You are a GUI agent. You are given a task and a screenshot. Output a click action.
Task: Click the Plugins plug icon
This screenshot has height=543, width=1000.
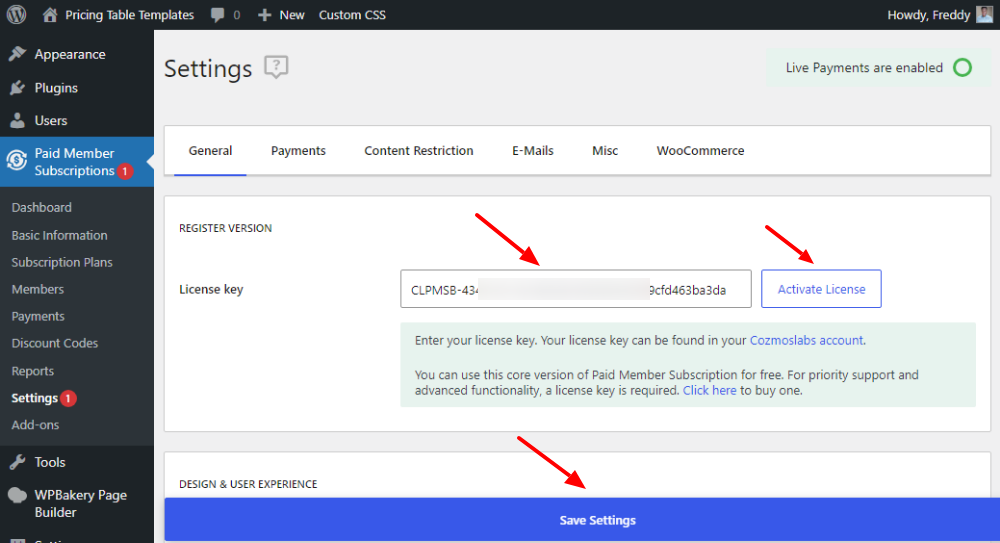coord(17,87)
